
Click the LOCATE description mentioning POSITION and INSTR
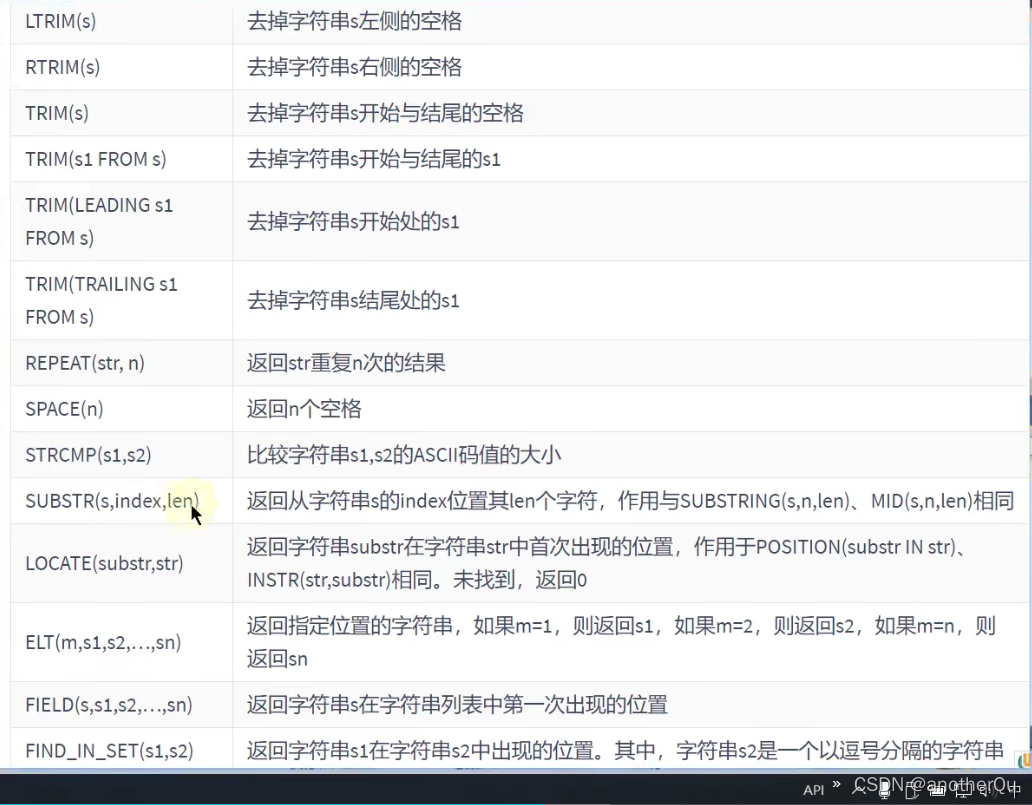pyautogui.click(x=607, y=563)
